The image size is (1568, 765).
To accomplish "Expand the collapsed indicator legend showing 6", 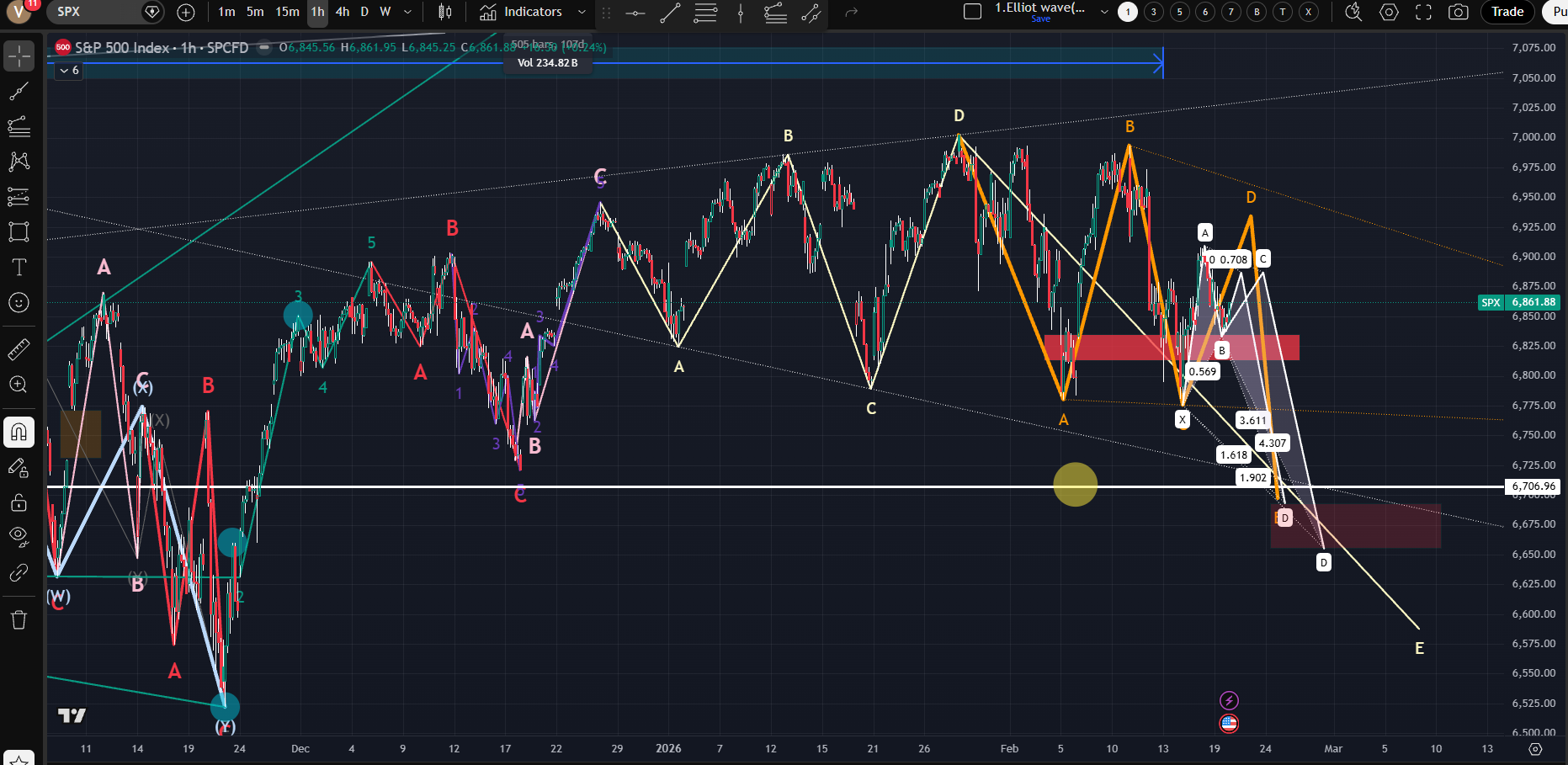I will pos(69,71).
